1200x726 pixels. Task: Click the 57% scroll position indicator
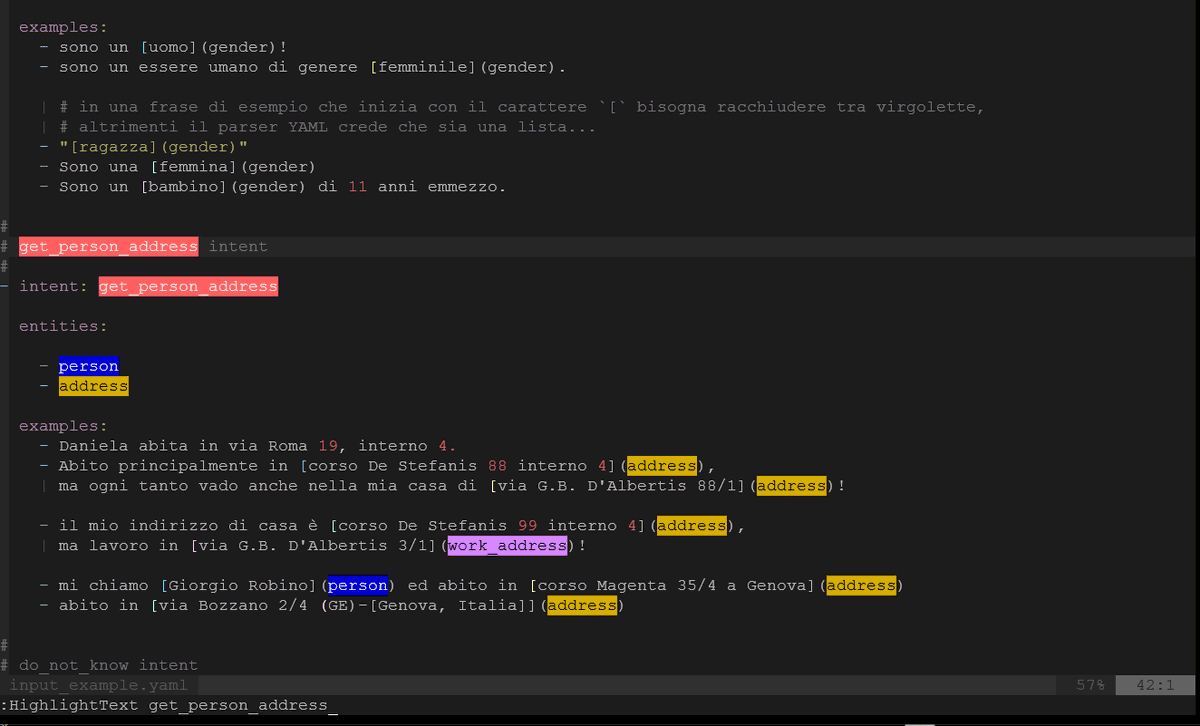click(1090, 685)
